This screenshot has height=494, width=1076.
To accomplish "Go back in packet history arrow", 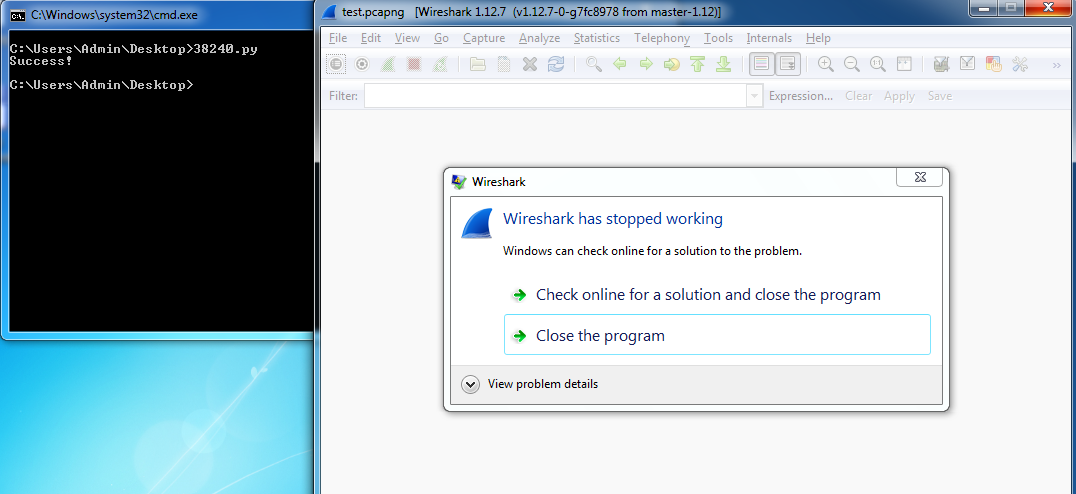I will pos(620,64).
